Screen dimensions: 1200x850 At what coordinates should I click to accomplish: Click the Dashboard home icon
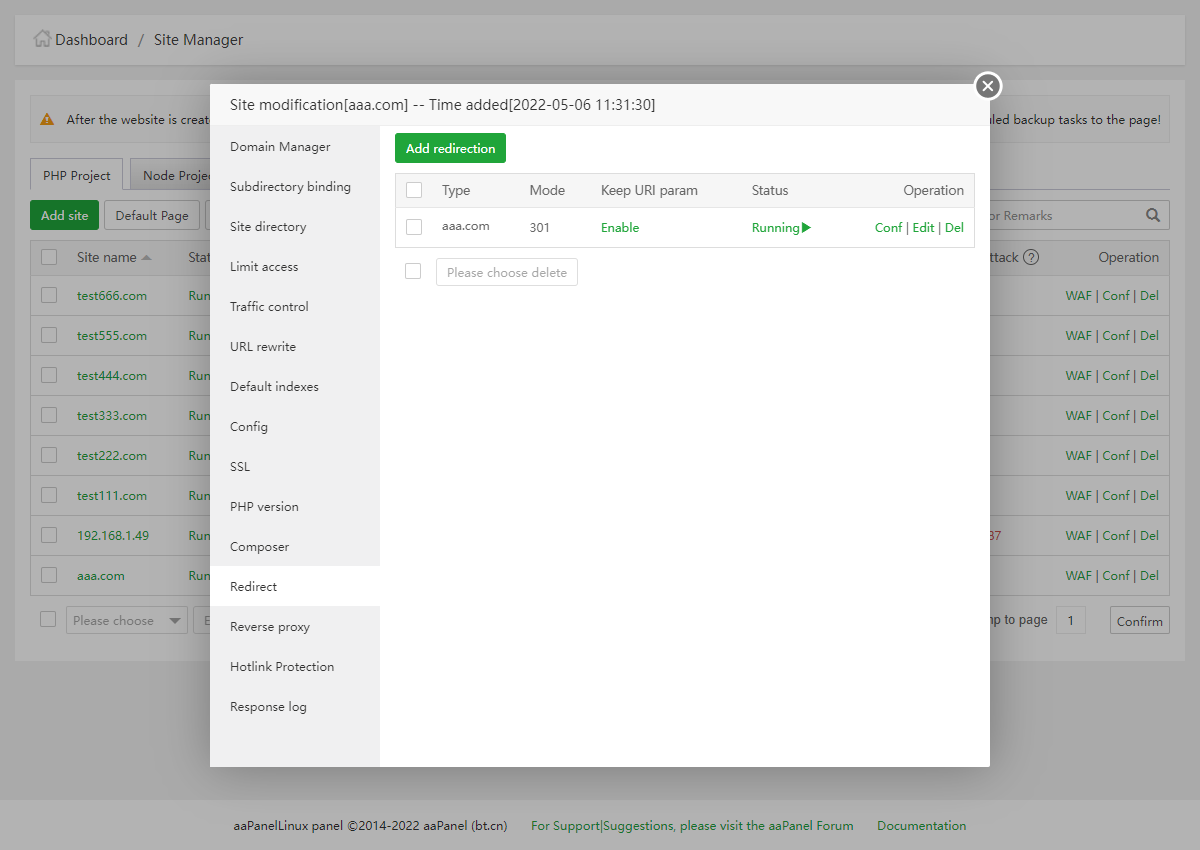42,39
